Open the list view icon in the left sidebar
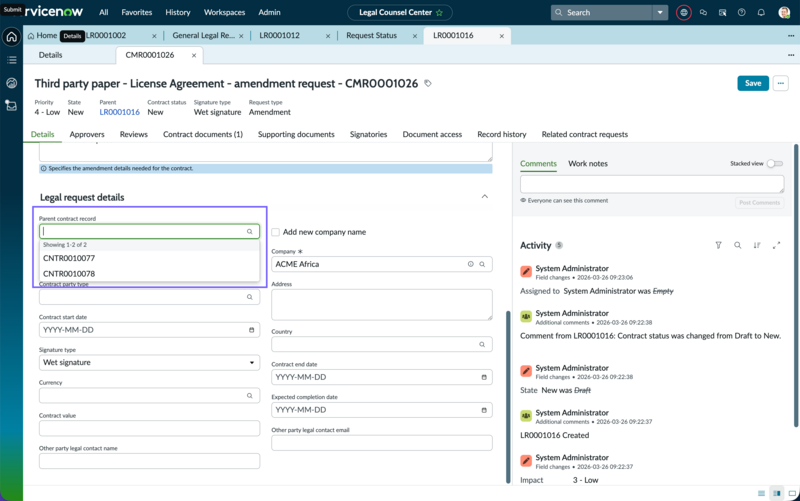This screenshot has width=800, height=501. (x=12, y=60)
